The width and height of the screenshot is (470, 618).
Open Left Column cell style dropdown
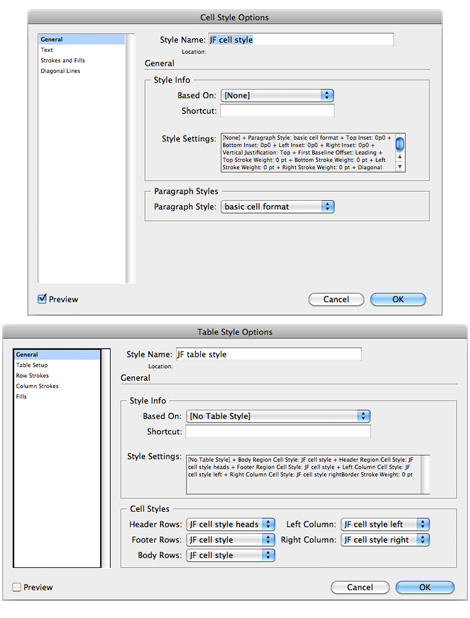(385, 524)
